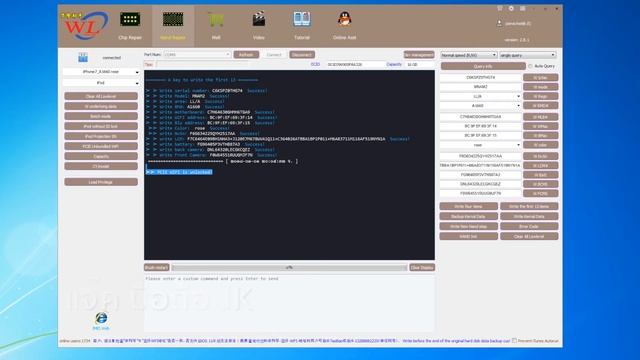Open the iPhone7 model dropdown

pos(101,72)
